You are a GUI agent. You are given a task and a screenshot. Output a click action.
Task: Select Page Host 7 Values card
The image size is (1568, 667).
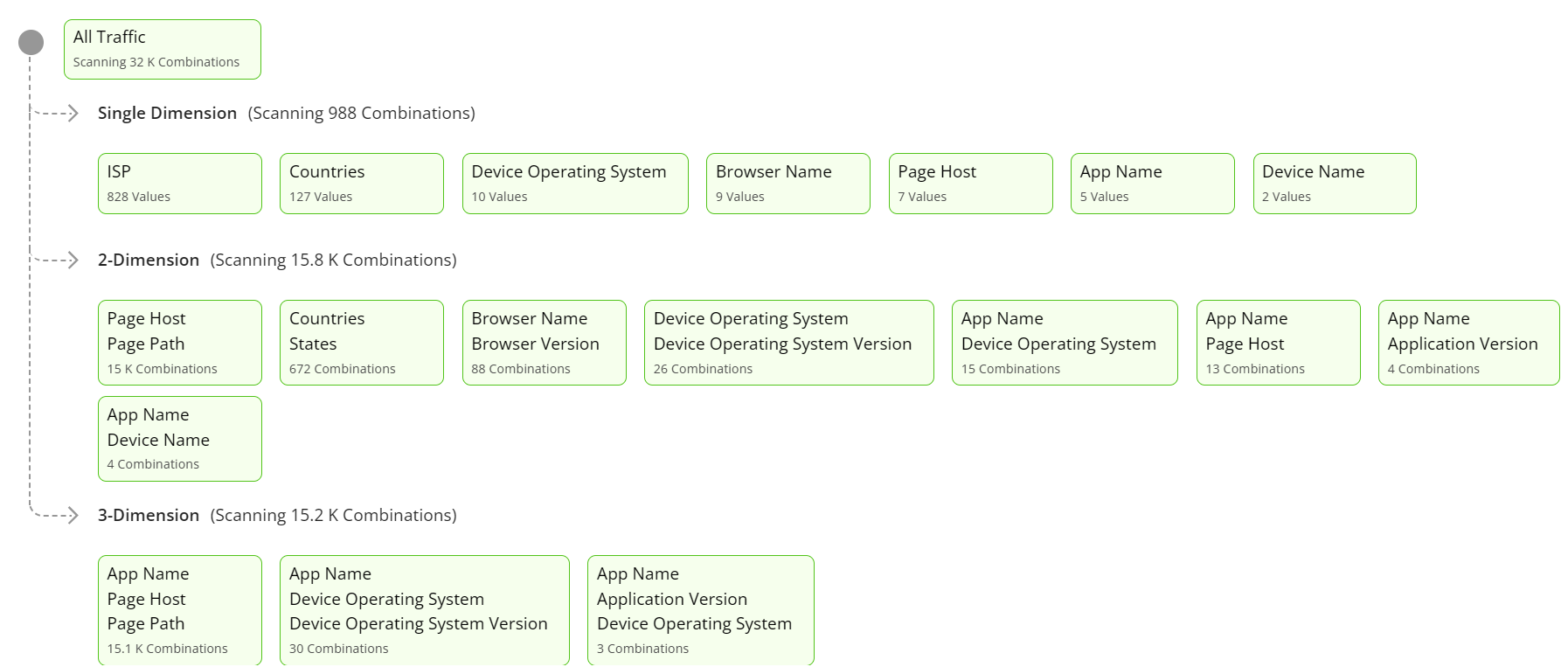click(x=970, y=184)
